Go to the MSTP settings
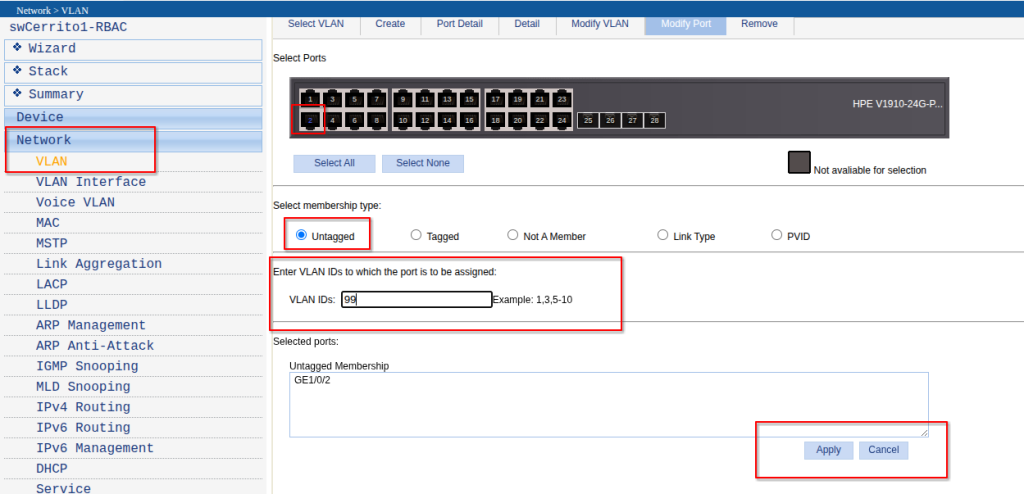The image size is (1024, 494). pos(52,244)
